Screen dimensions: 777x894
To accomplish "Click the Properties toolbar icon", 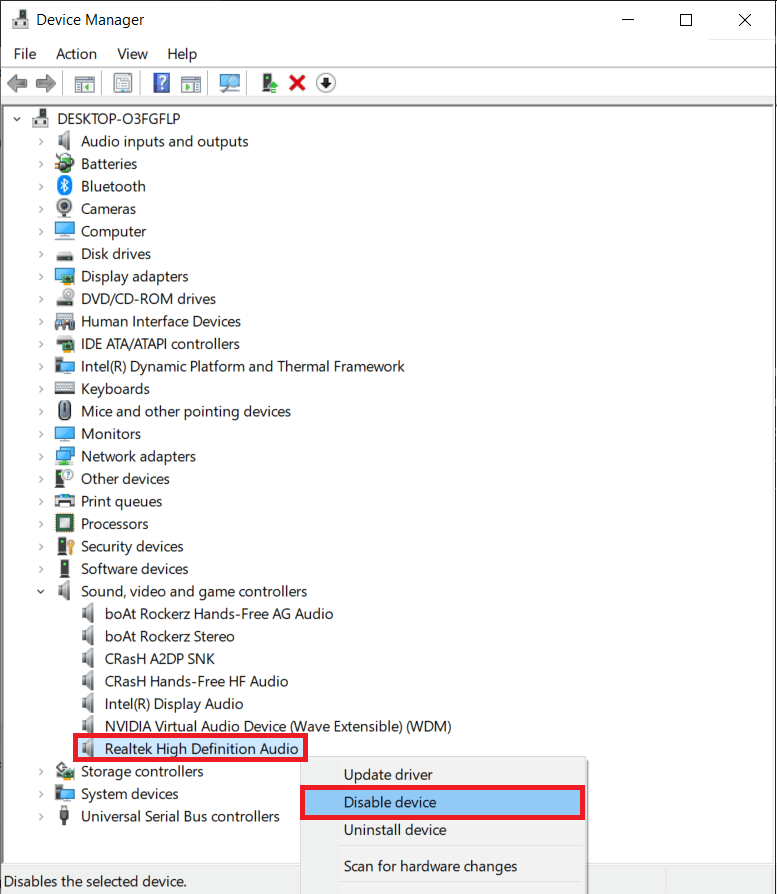I will click(123, 83).
